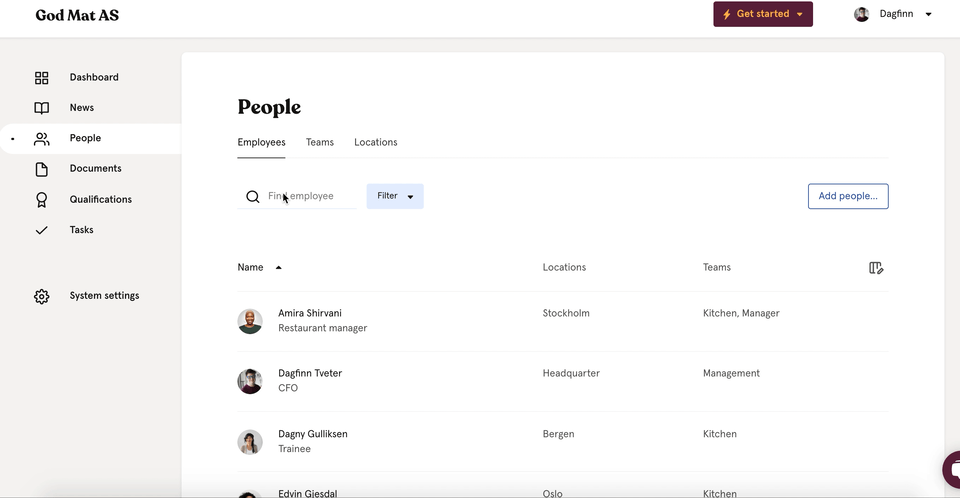Screen dimensions: 960x498
Task: Click the System settings gear icon
Action: tap(42, 296)
